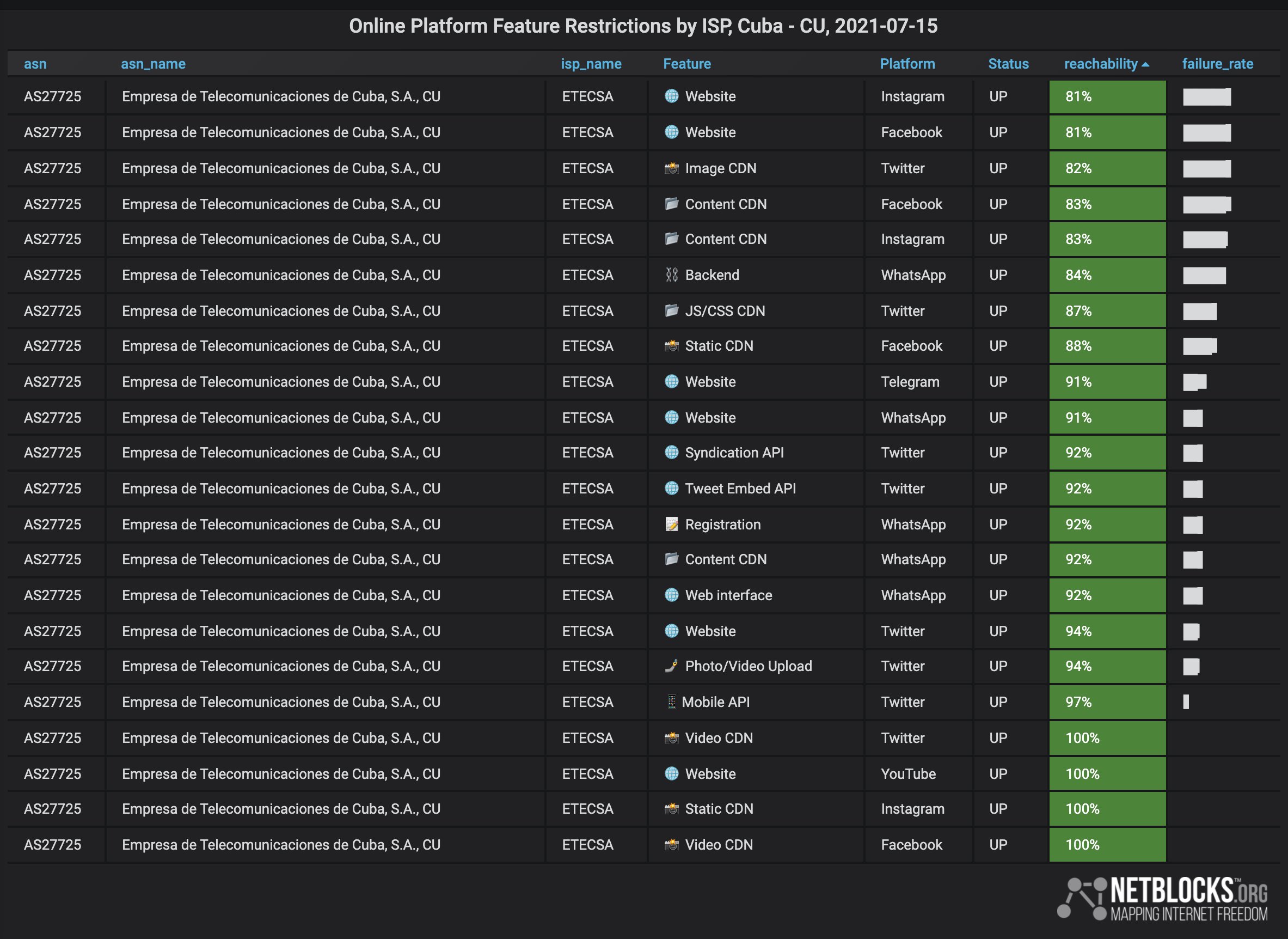Sort by Feature column header
Screen dimensions: 1288x939
[687, 64]
